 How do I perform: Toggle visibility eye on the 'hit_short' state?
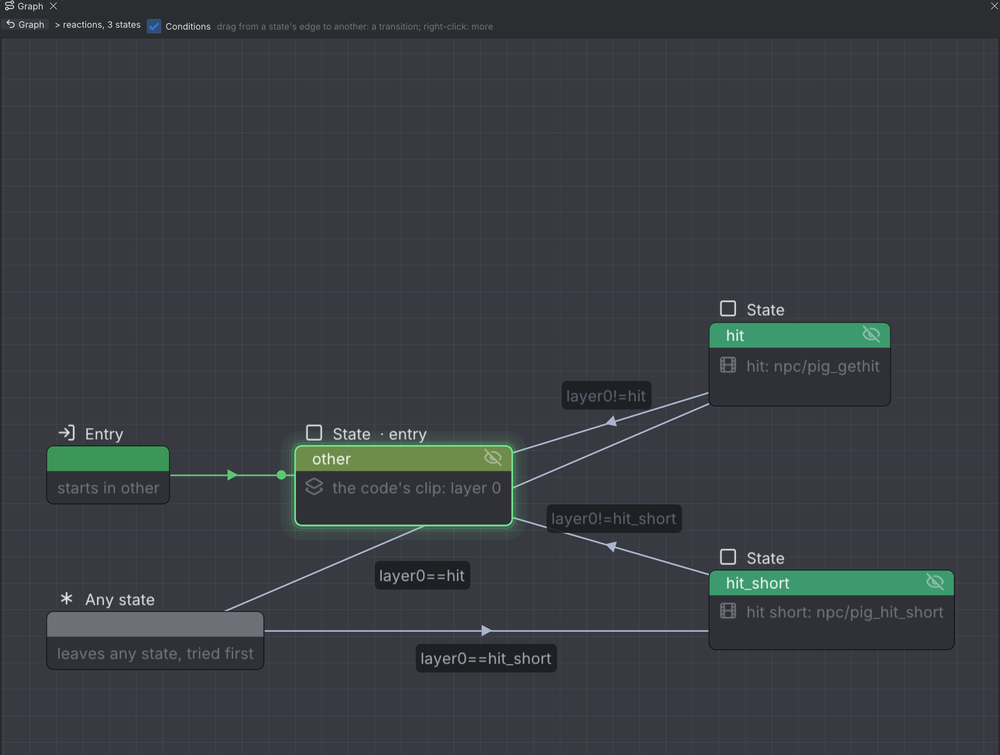tap(935, 582)
